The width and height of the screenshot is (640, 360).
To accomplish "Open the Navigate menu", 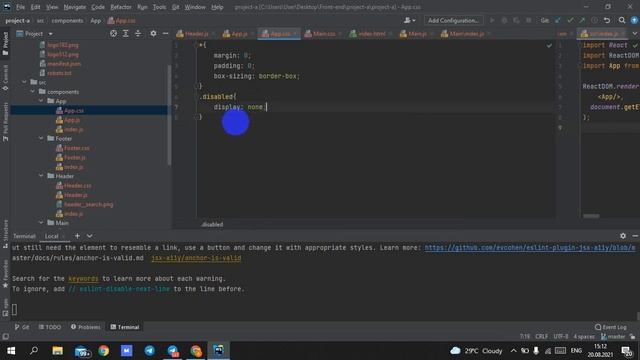I will click(75, 7).
